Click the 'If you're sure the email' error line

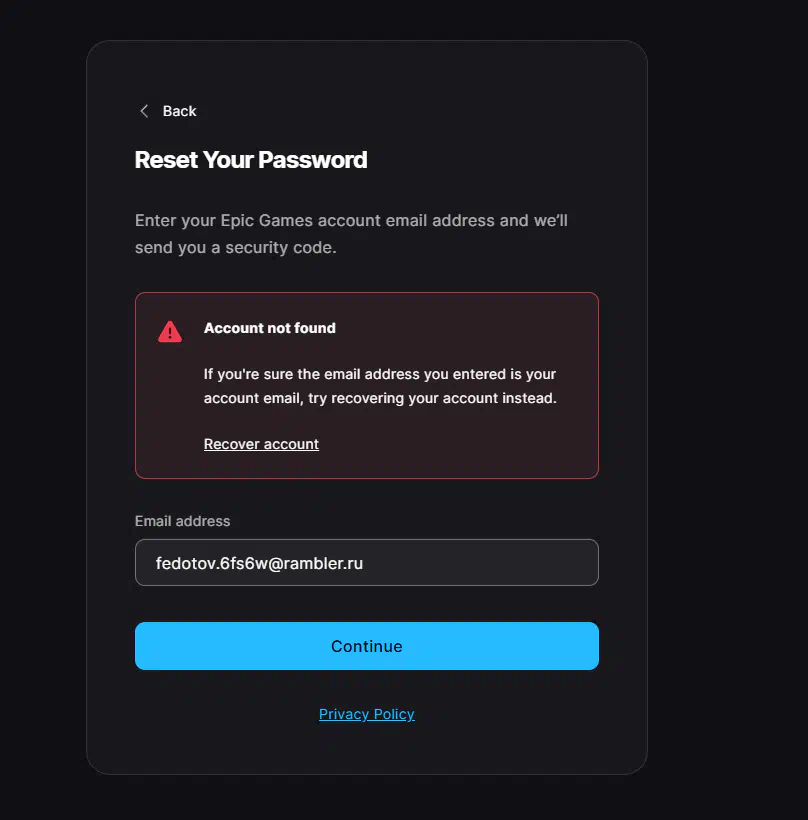tap(380, 374)
